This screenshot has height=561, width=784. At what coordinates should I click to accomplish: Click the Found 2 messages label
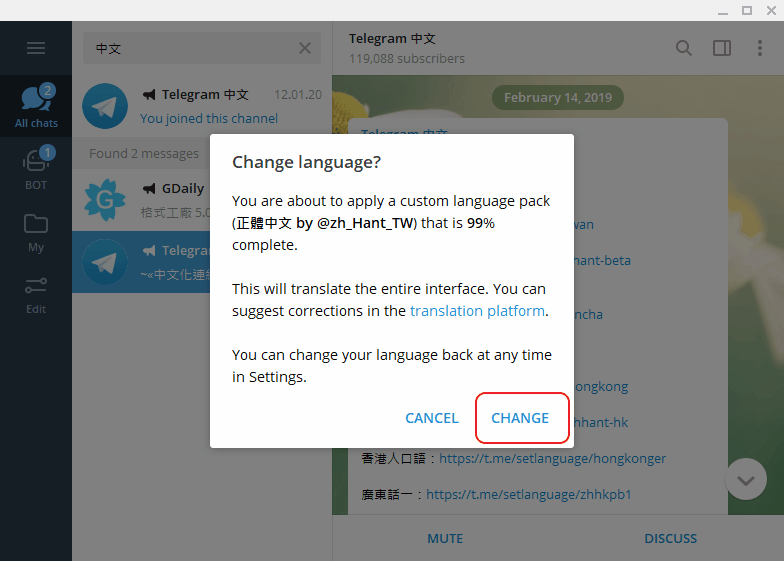pyautogui.click(x=144, y=154)
